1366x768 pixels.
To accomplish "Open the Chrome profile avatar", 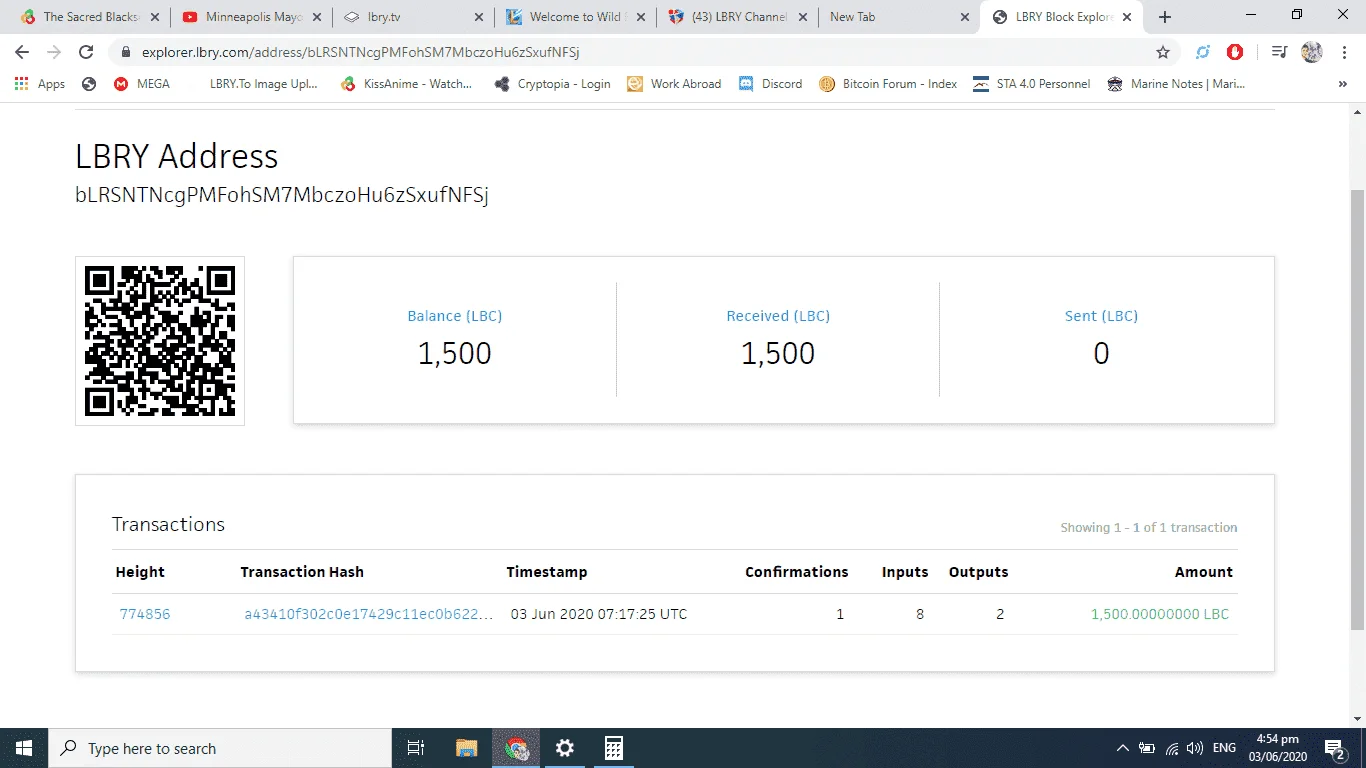I will pyautogui.click(x=1312, y=53).
